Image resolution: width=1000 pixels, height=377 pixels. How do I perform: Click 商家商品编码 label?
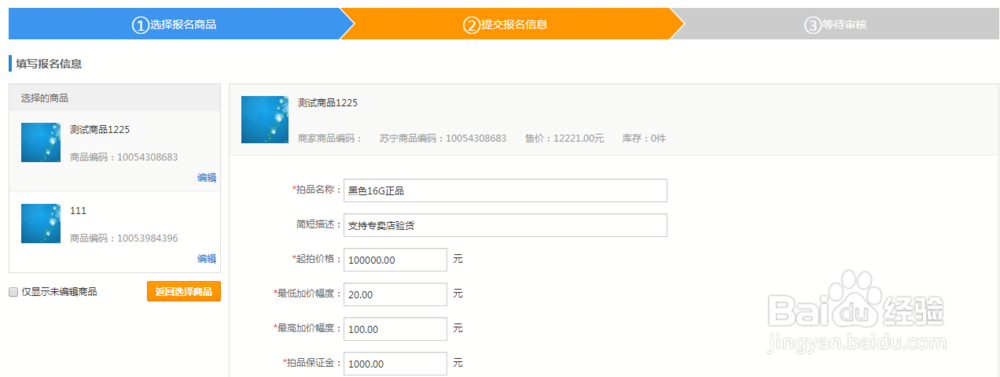(330, 138)
